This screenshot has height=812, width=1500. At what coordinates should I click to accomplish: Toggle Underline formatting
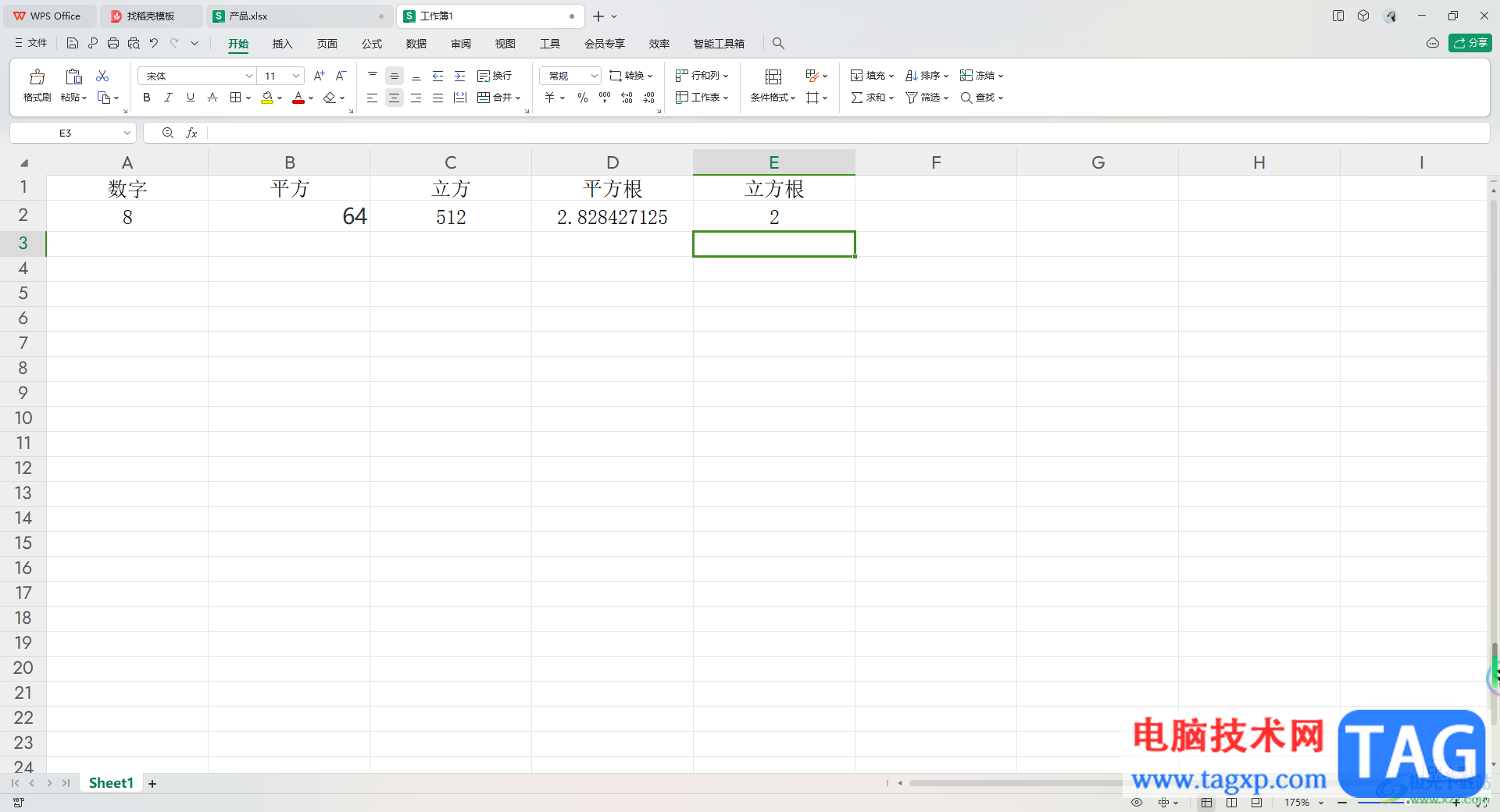[x=190, y=98]
